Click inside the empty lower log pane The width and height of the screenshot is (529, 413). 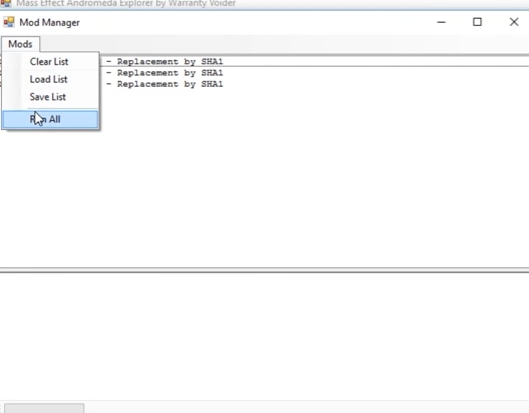[x=264, y=336]
